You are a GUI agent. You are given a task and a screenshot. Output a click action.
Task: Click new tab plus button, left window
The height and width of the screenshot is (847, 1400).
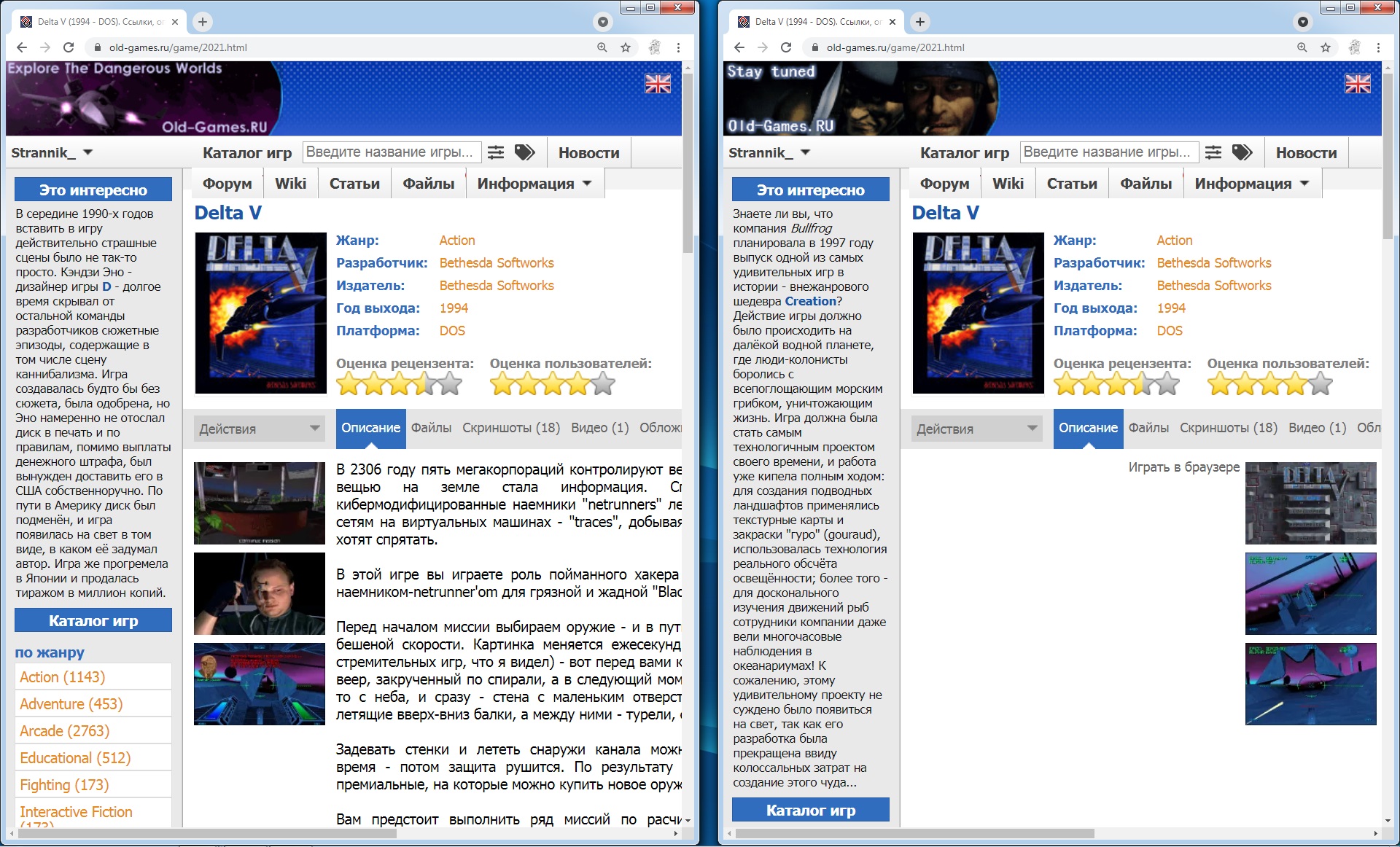click(x=203, y=22)
